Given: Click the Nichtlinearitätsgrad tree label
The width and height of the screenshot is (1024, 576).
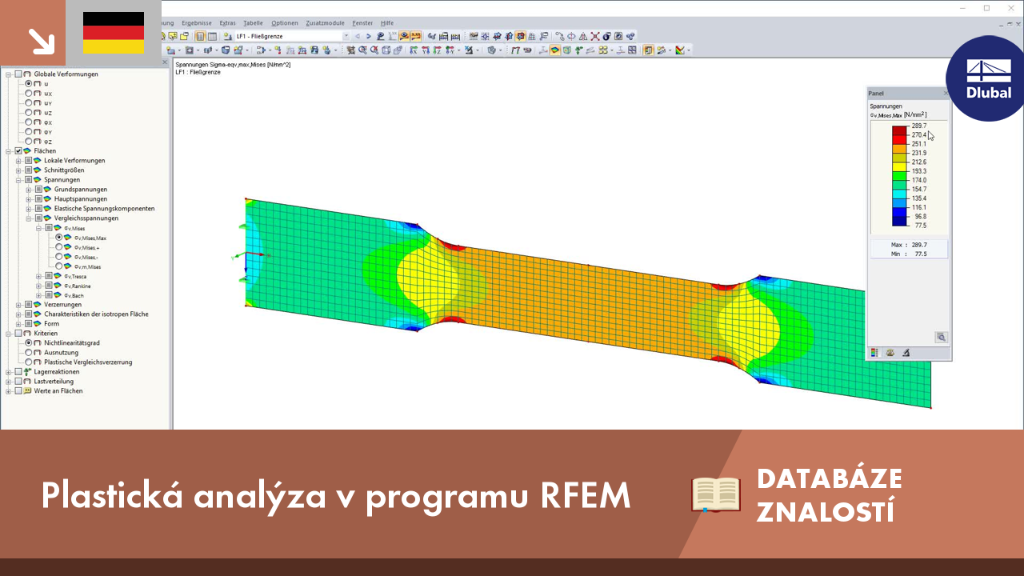Looking at the screenshot, I should 72,343.
